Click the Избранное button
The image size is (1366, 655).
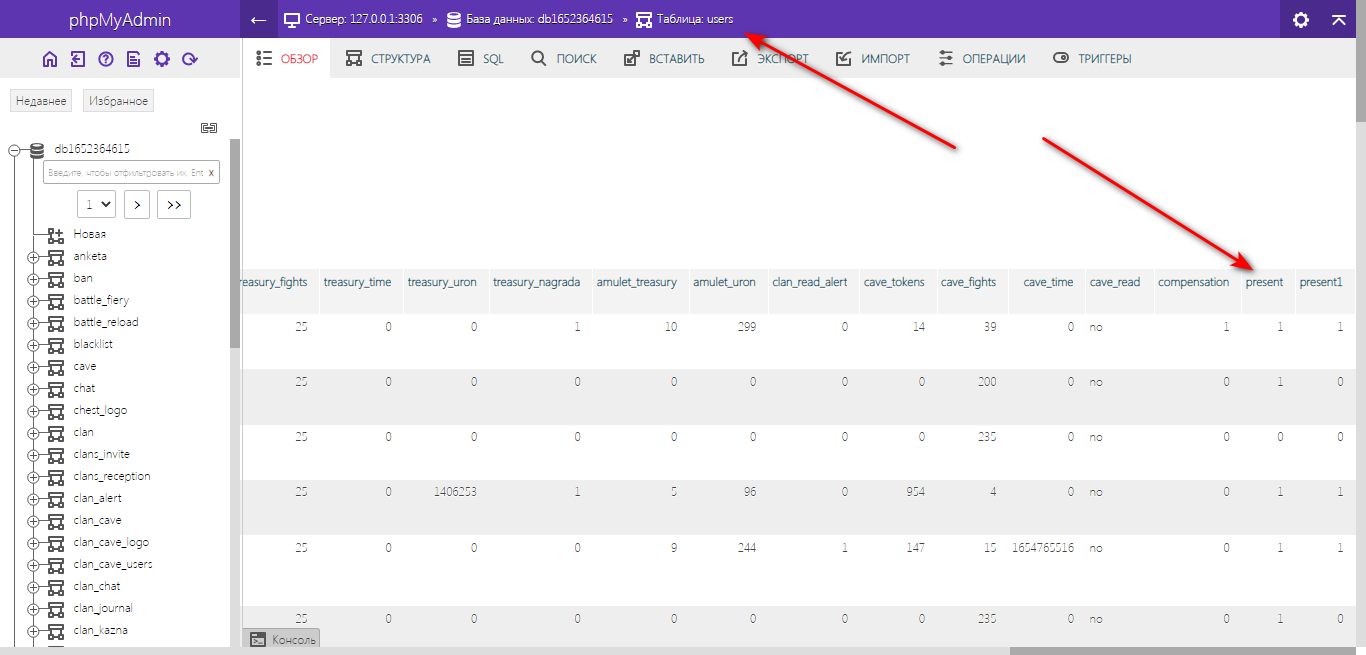tap(118, 101)
